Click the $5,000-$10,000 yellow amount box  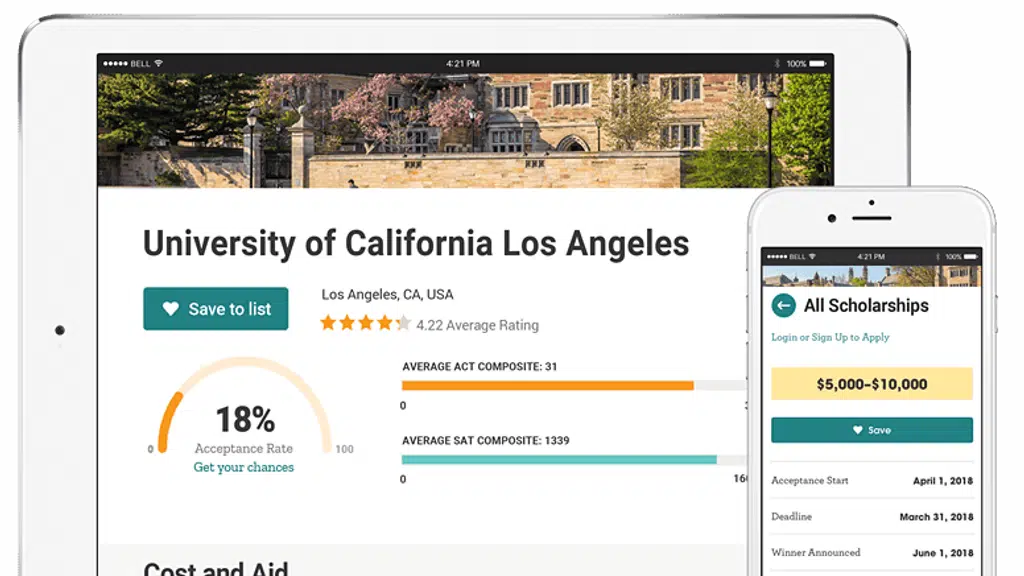coord(872,384)
